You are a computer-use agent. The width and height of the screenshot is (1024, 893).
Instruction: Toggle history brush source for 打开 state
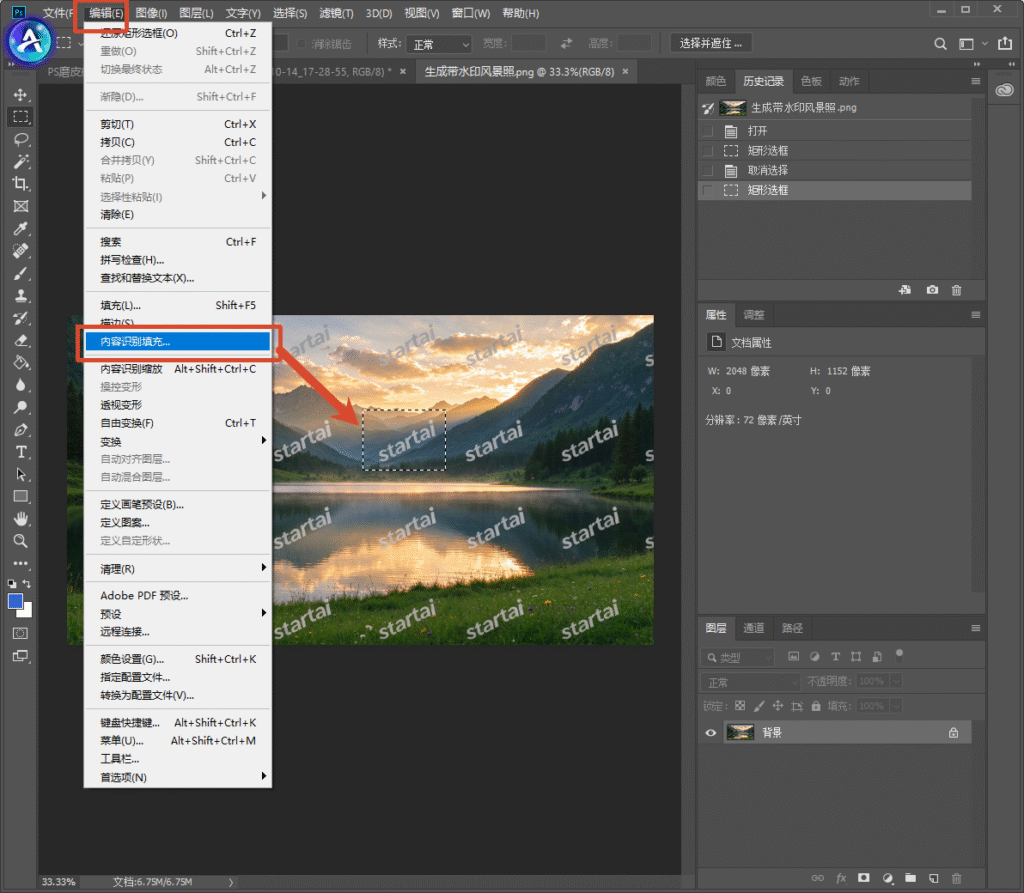[x=707, y=131]
